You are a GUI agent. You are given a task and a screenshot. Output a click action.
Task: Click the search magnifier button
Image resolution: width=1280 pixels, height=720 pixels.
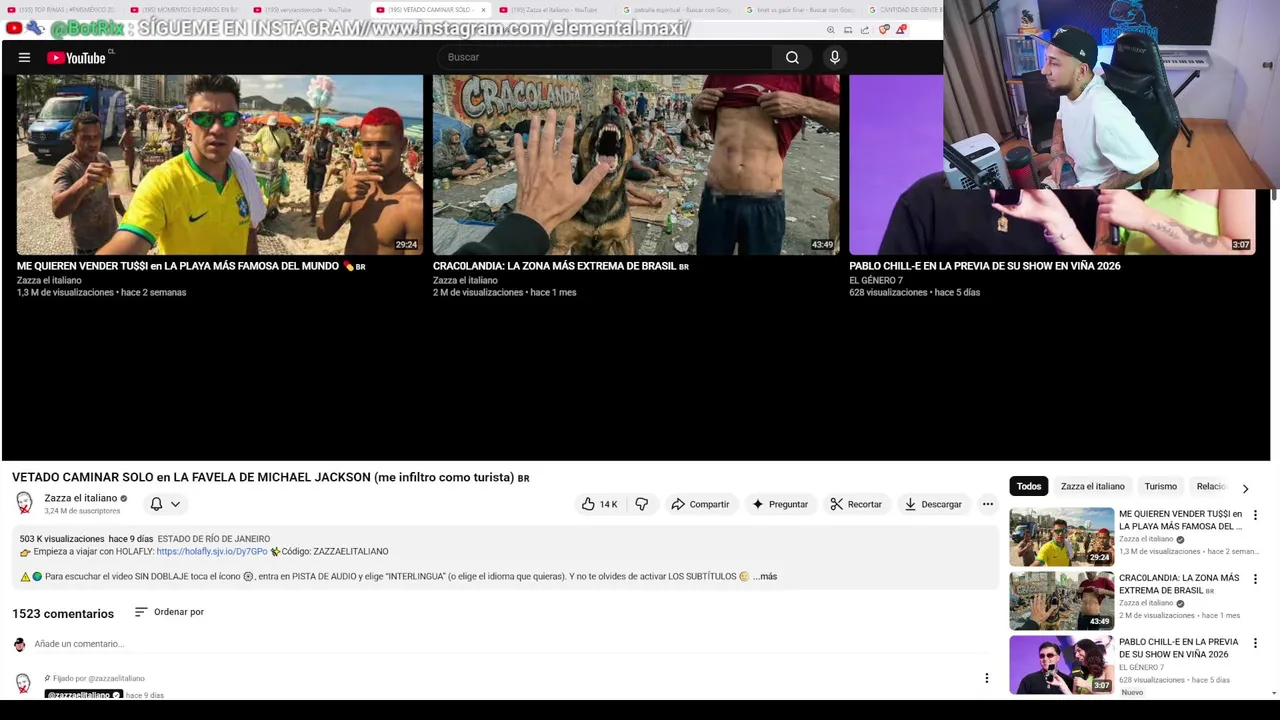pyautogui.click(x=792, y=58)
